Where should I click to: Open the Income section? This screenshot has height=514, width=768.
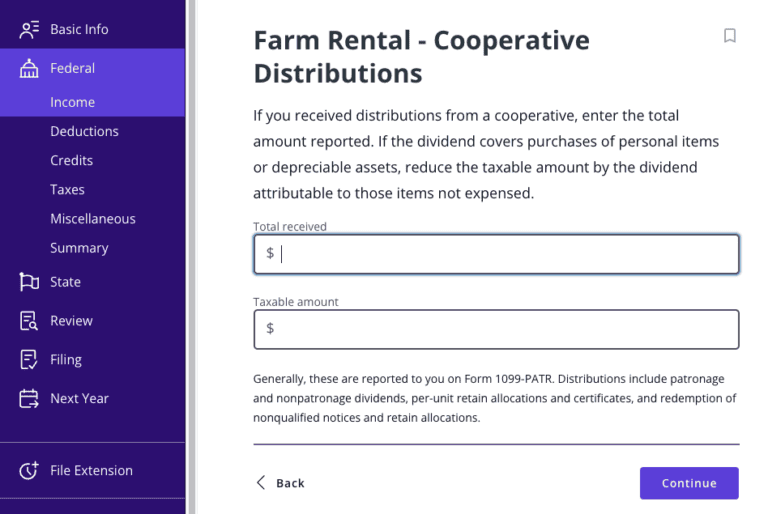click(73, 102)
